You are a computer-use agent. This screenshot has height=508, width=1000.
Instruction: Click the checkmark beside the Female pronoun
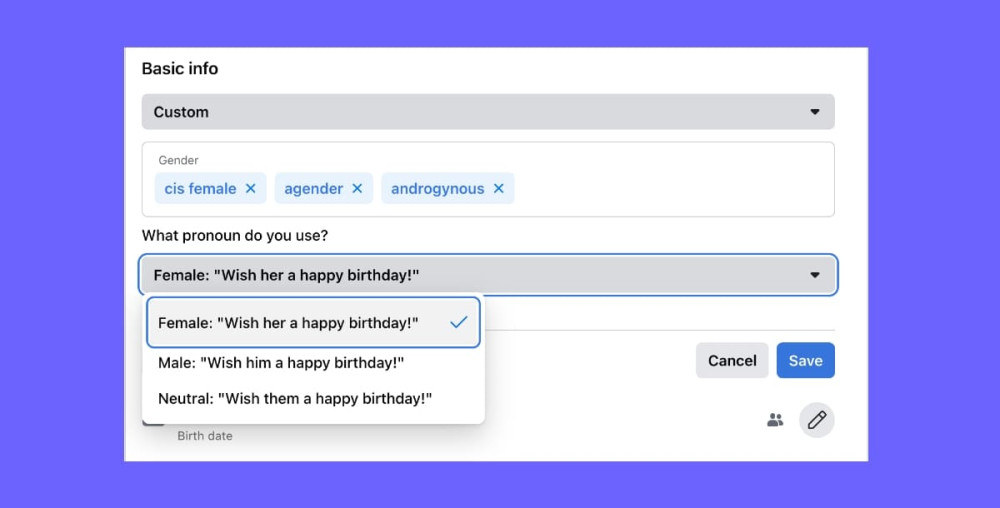[x=459, y=323]
